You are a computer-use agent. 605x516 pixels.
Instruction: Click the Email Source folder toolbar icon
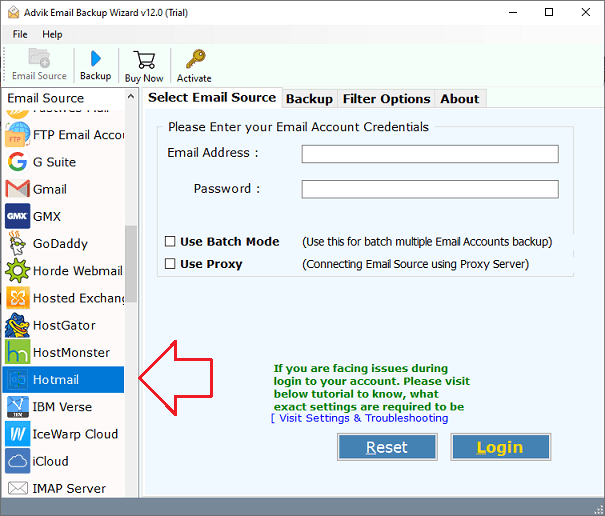click(x=39, y=58)
